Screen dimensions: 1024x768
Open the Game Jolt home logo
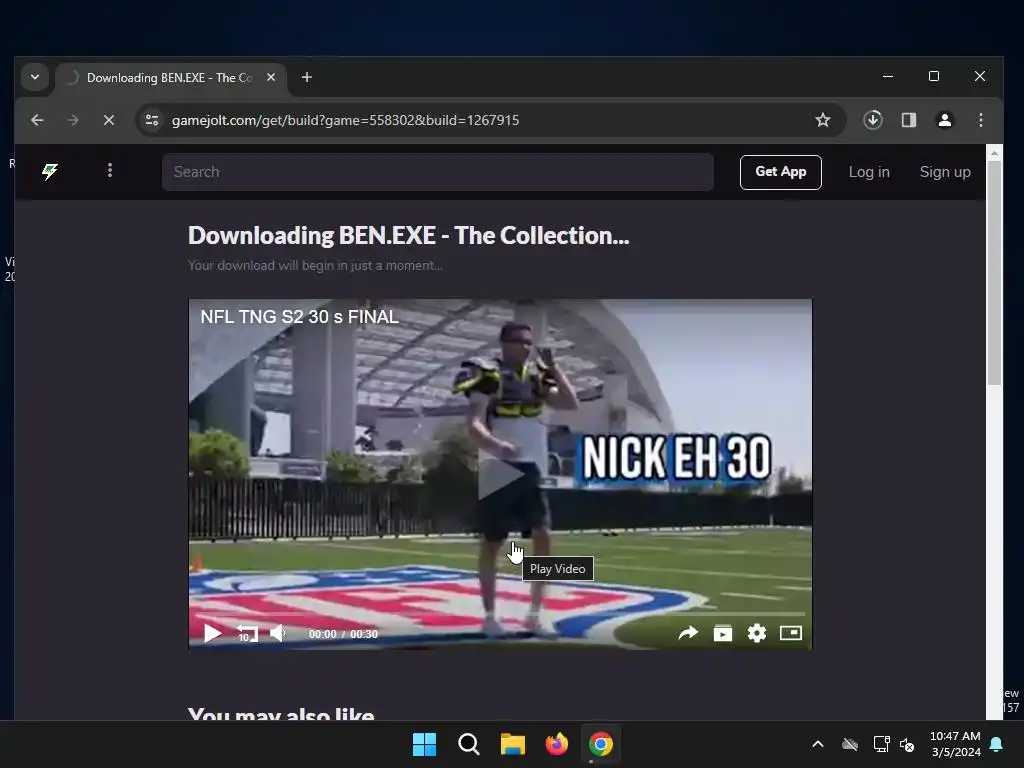tap(50, 172)
